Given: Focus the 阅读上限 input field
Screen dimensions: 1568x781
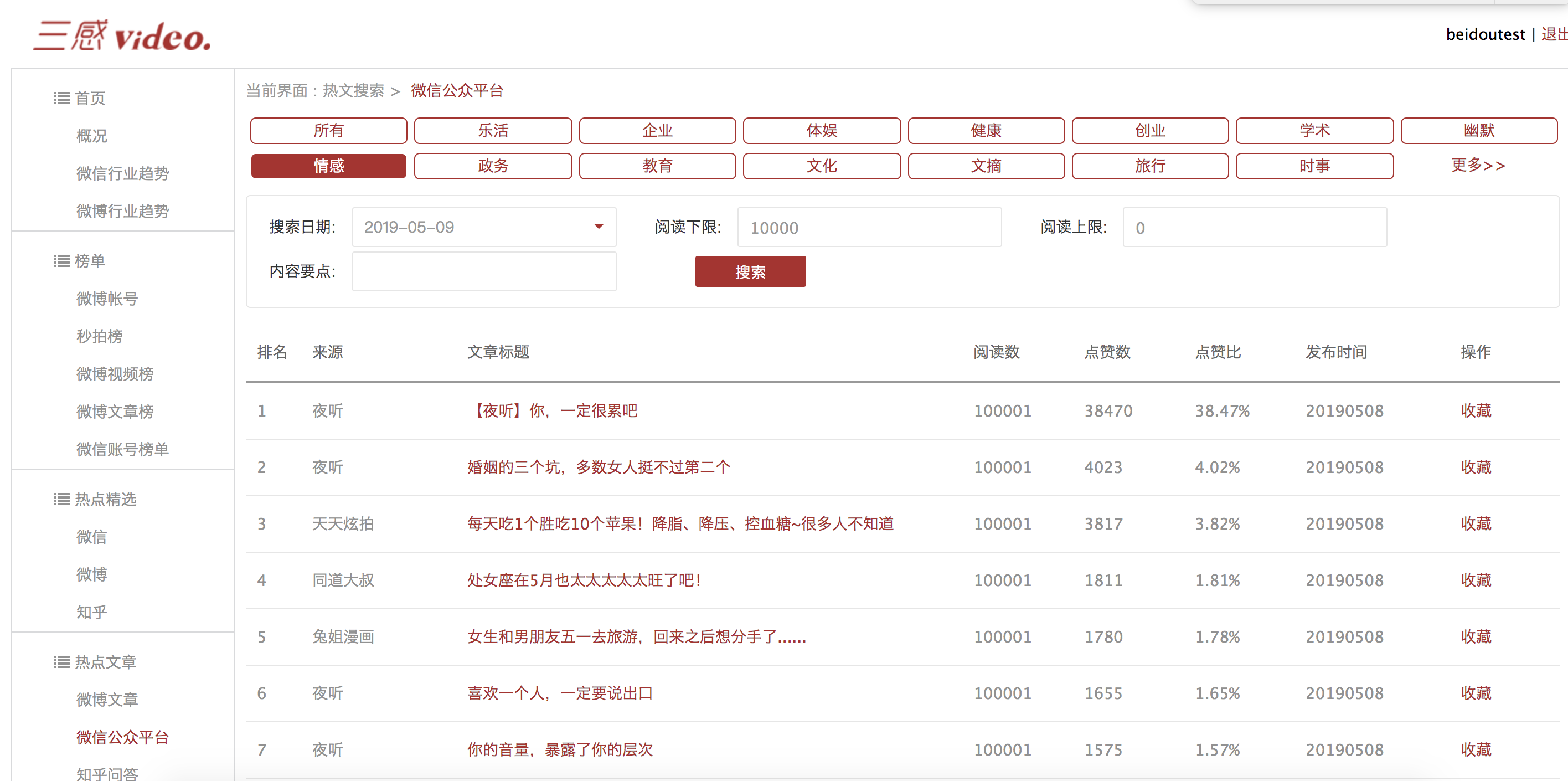Looking at the screenshot, I should [x=1254, y=228].
